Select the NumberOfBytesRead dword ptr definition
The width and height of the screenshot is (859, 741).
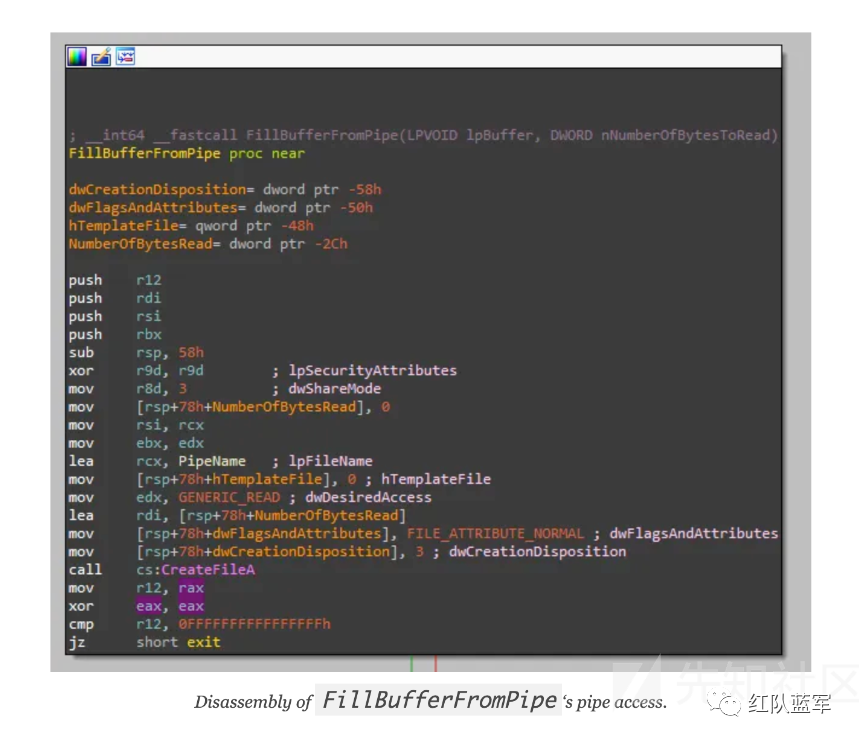click(x=208, y=244)
